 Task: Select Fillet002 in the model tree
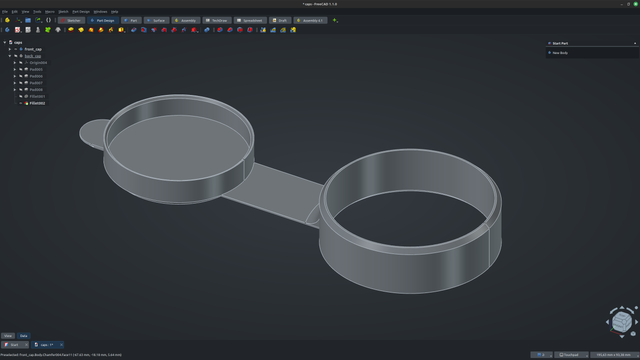pyautogui.click(x=37, y=103)
